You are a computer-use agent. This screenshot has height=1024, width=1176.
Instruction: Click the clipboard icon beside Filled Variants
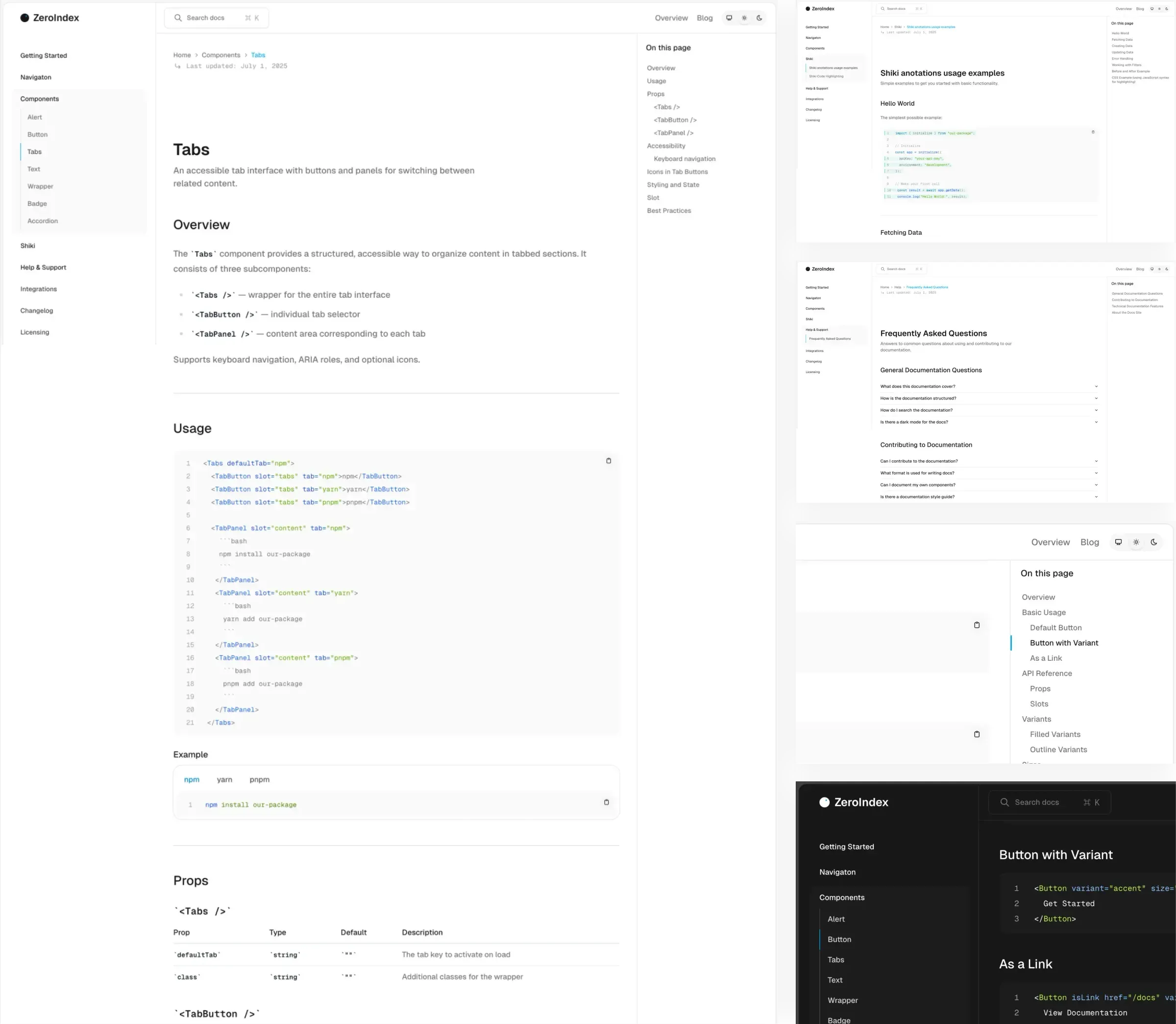coord(977,734)
